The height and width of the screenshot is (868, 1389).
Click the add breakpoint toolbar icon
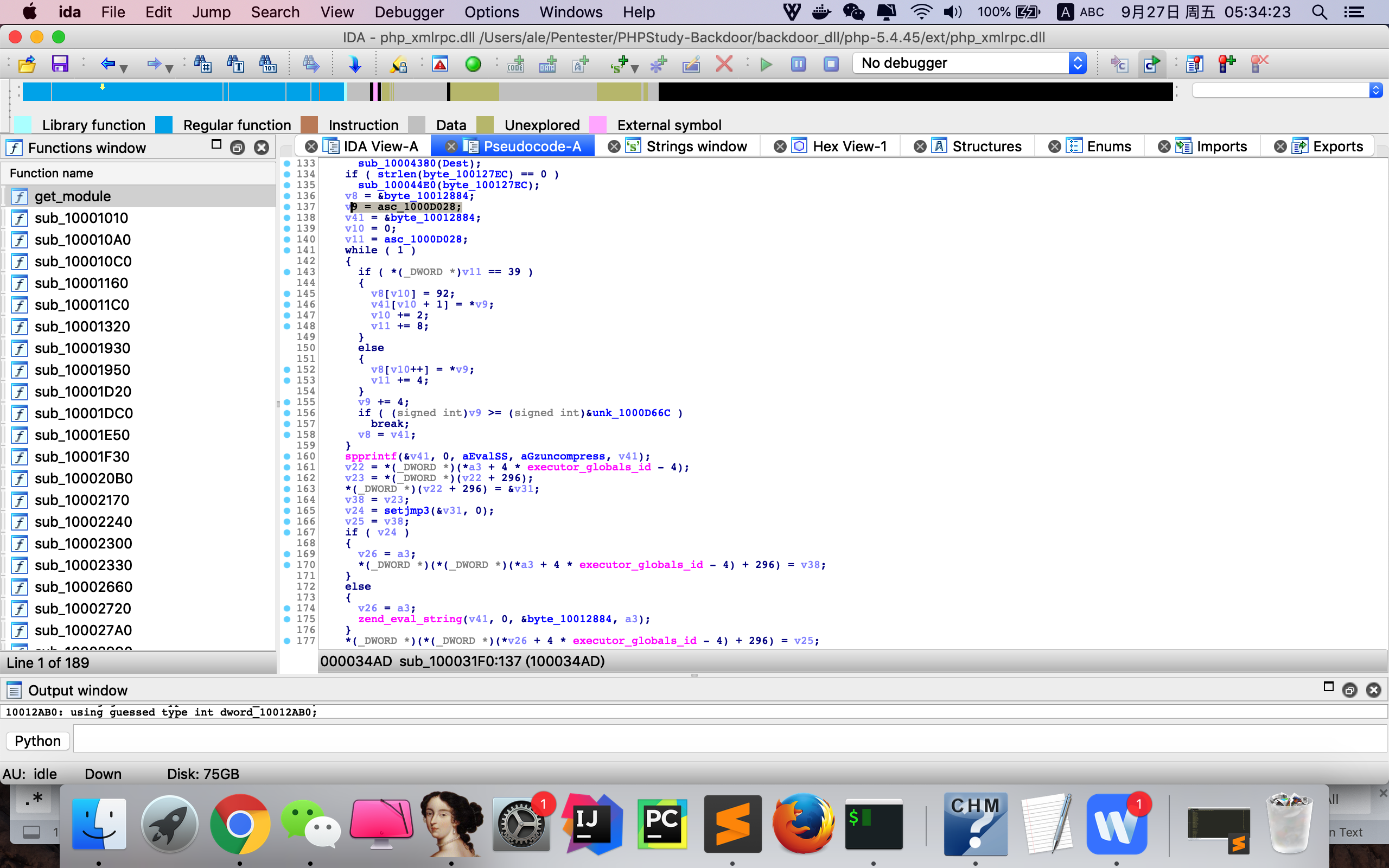tap(1227, 63)
